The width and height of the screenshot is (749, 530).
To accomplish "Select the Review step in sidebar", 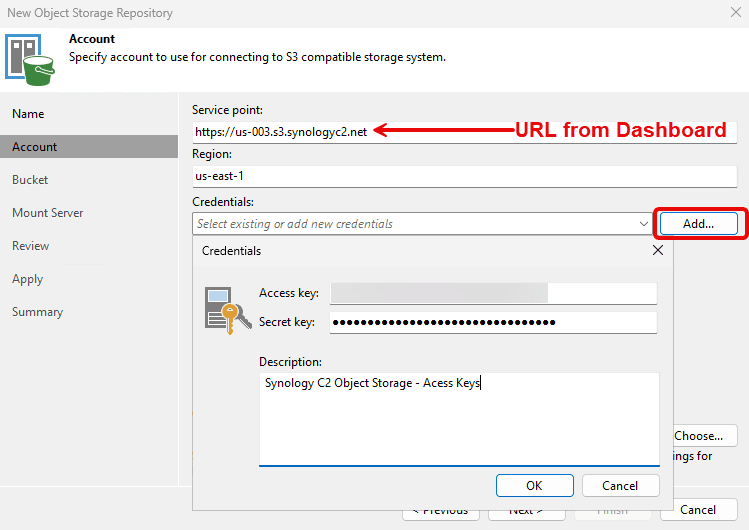I will pyautogui.click(x=30, y=246).
